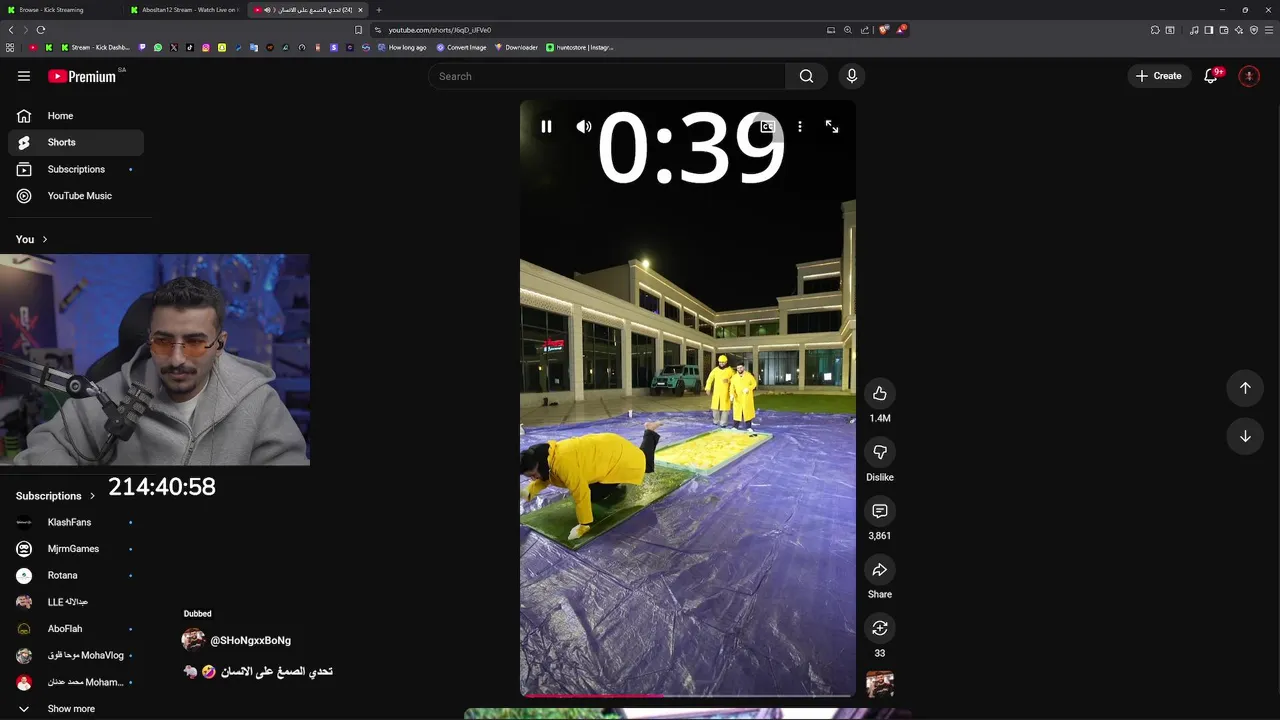Open the MjrmGames channel
Screen dimensions: 1280x720
tap(76, 549)
